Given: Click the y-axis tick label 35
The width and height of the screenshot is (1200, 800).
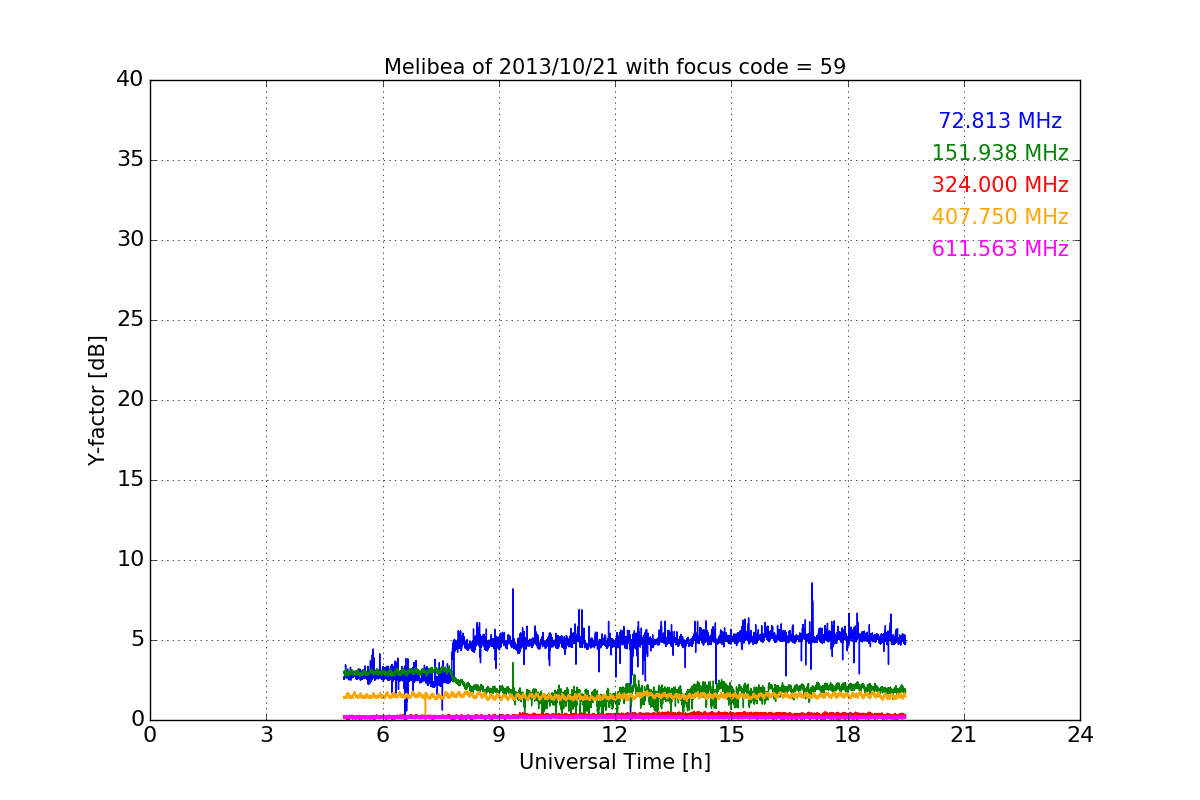Looking at the screenshot, I should 130,160.
